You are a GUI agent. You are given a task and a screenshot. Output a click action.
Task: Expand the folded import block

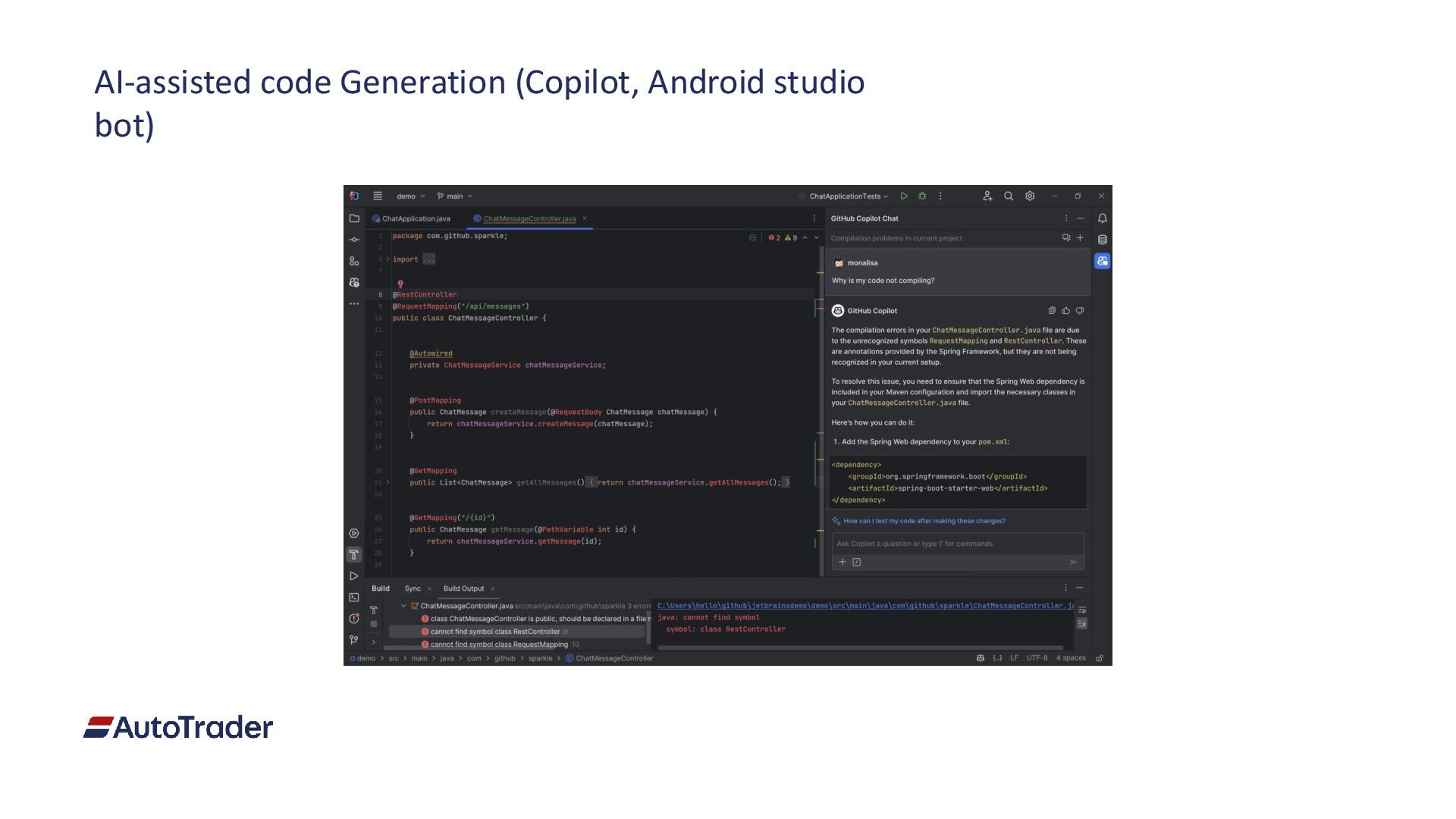[388, 259]
